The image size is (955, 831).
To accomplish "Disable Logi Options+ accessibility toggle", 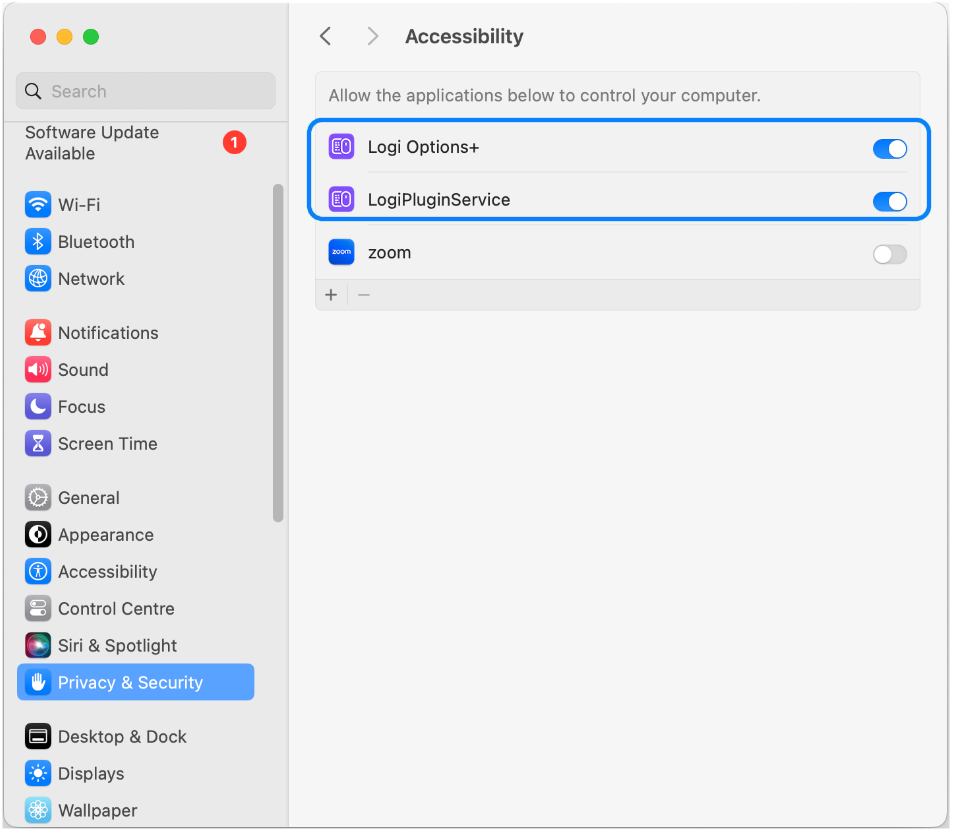I will coord(889,149).
